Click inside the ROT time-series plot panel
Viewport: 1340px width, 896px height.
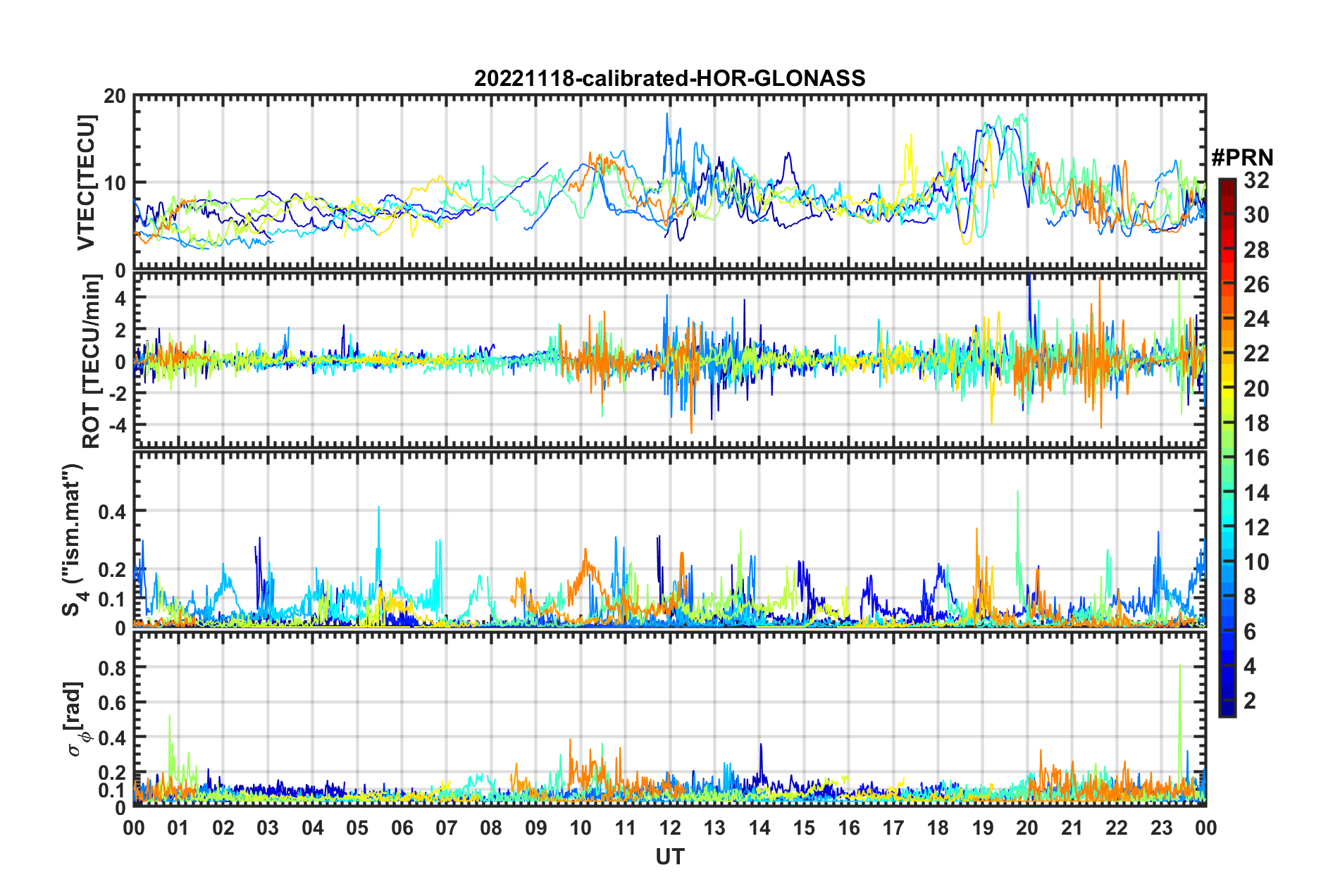click(x=670, y=361)
